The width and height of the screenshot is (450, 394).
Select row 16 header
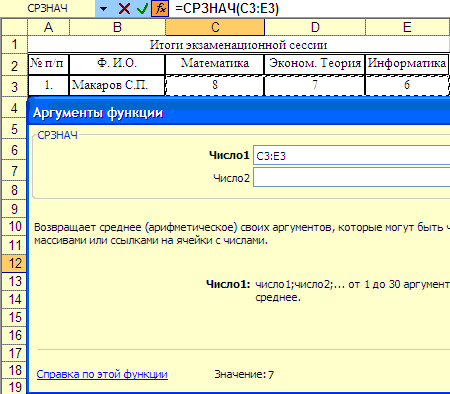[x=14, y=335]
